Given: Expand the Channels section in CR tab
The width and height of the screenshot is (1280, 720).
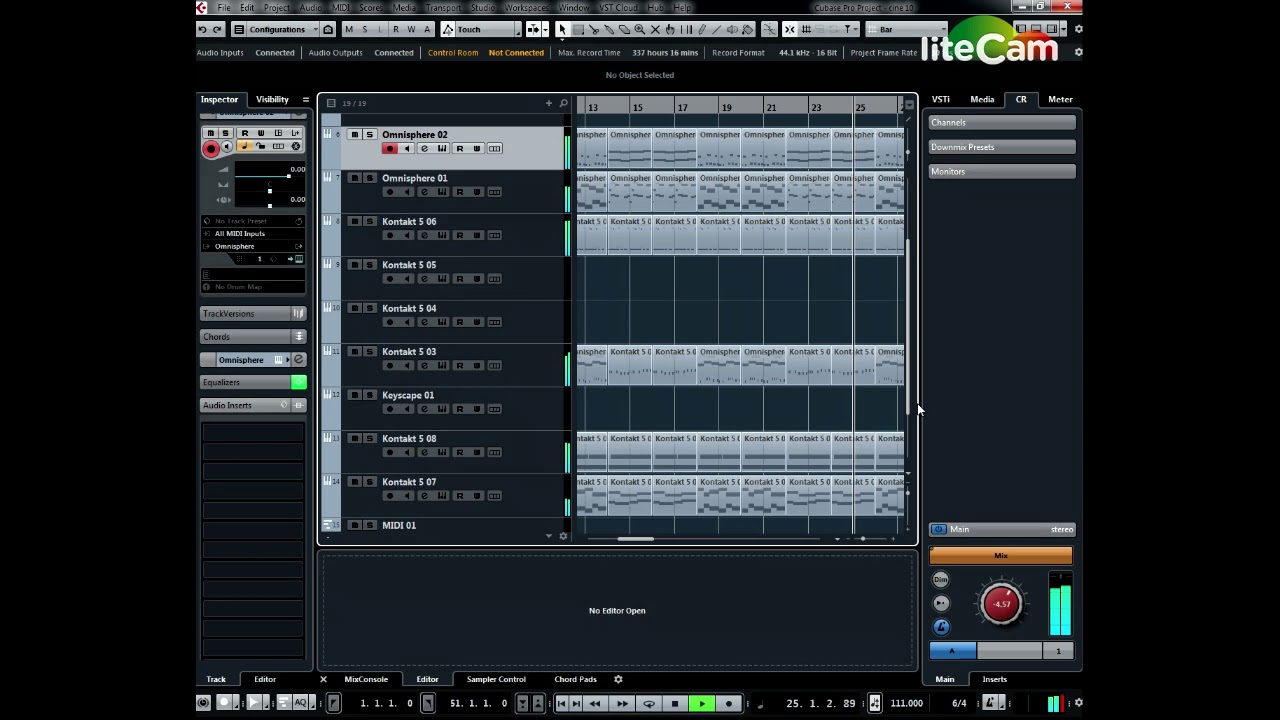Looking at the screenshot, I should point(1002,123).
